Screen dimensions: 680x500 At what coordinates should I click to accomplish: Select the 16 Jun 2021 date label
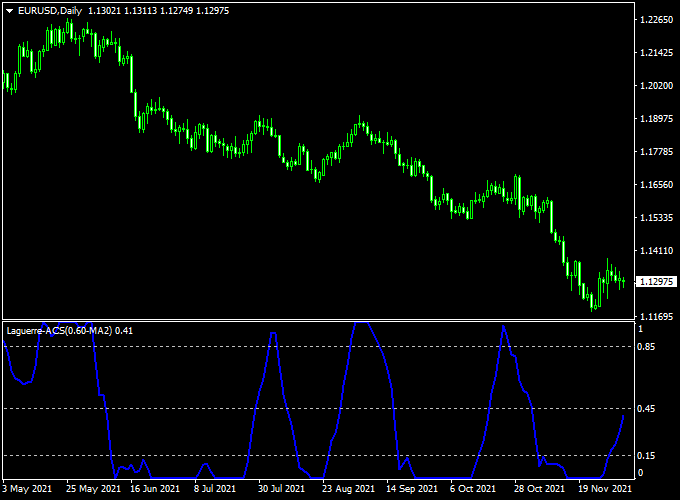(x=155, y=489)
